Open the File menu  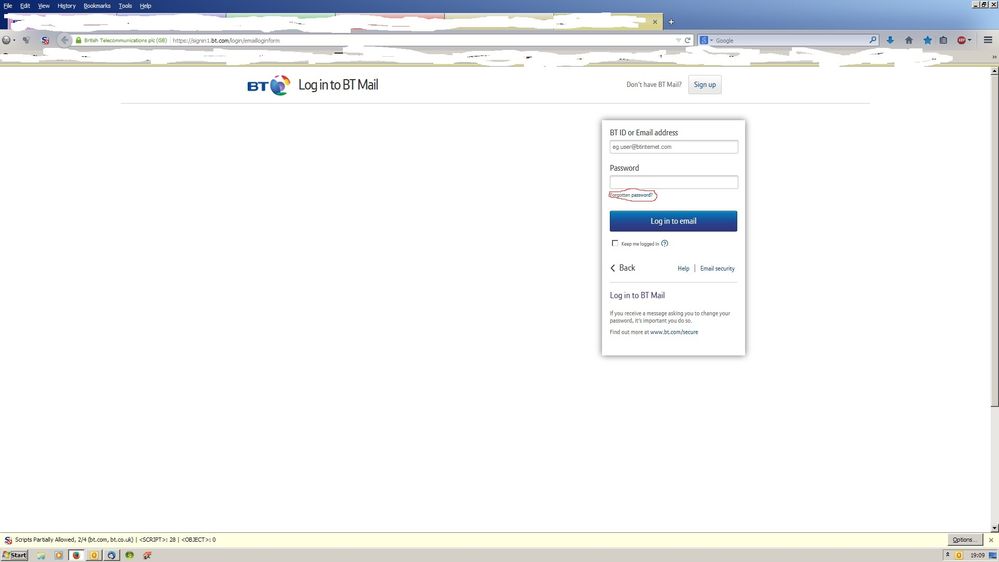click(8, 6)
